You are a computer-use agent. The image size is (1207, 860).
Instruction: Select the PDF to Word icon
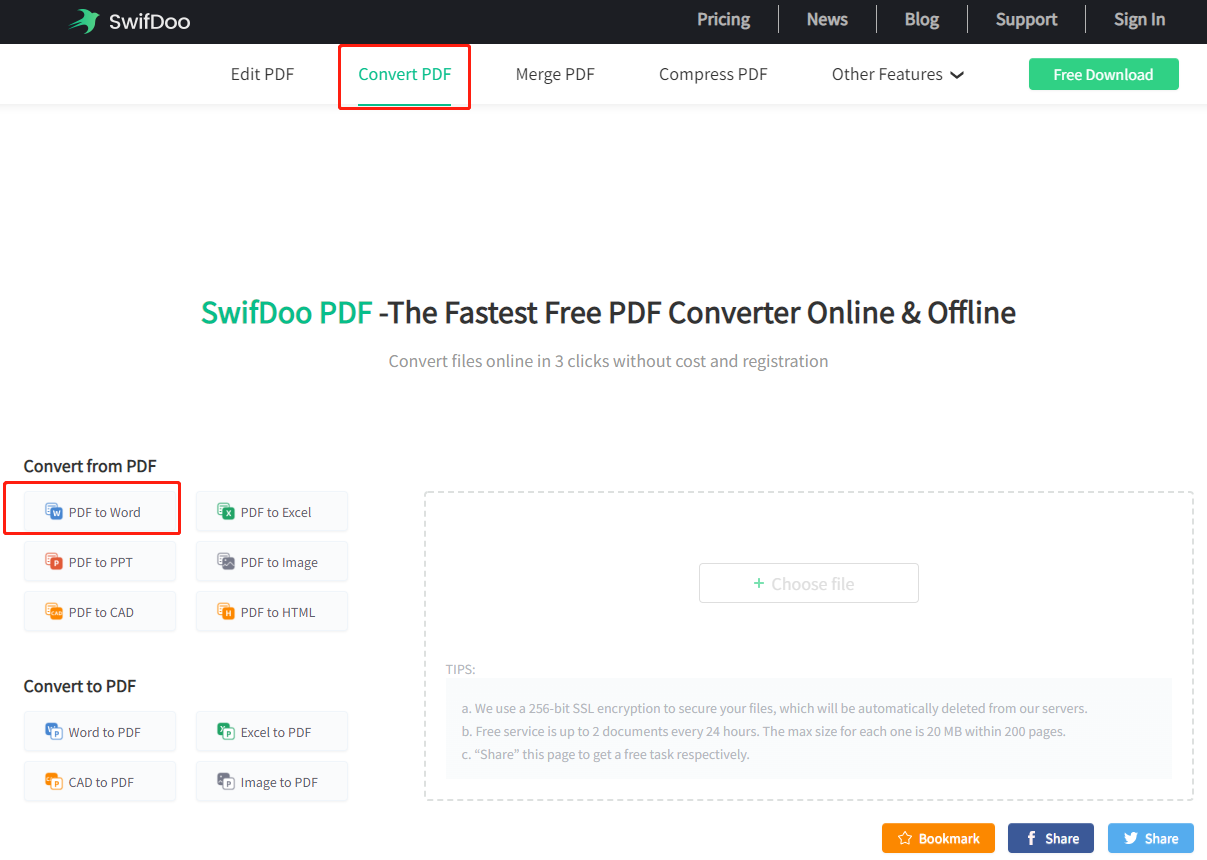(54, 512)
